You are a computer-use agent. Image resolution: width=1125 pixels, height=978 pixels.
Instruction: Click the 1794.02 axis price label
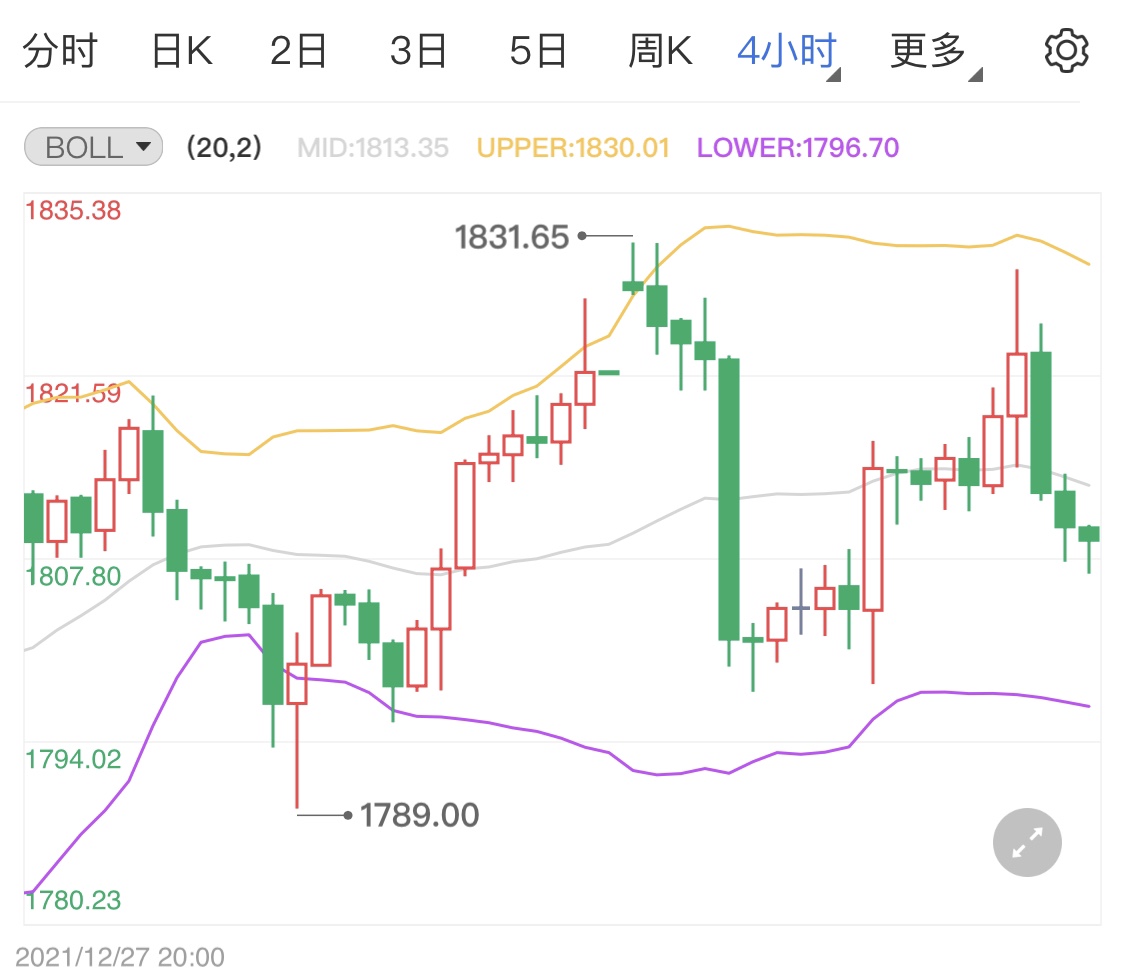[73, 759]
